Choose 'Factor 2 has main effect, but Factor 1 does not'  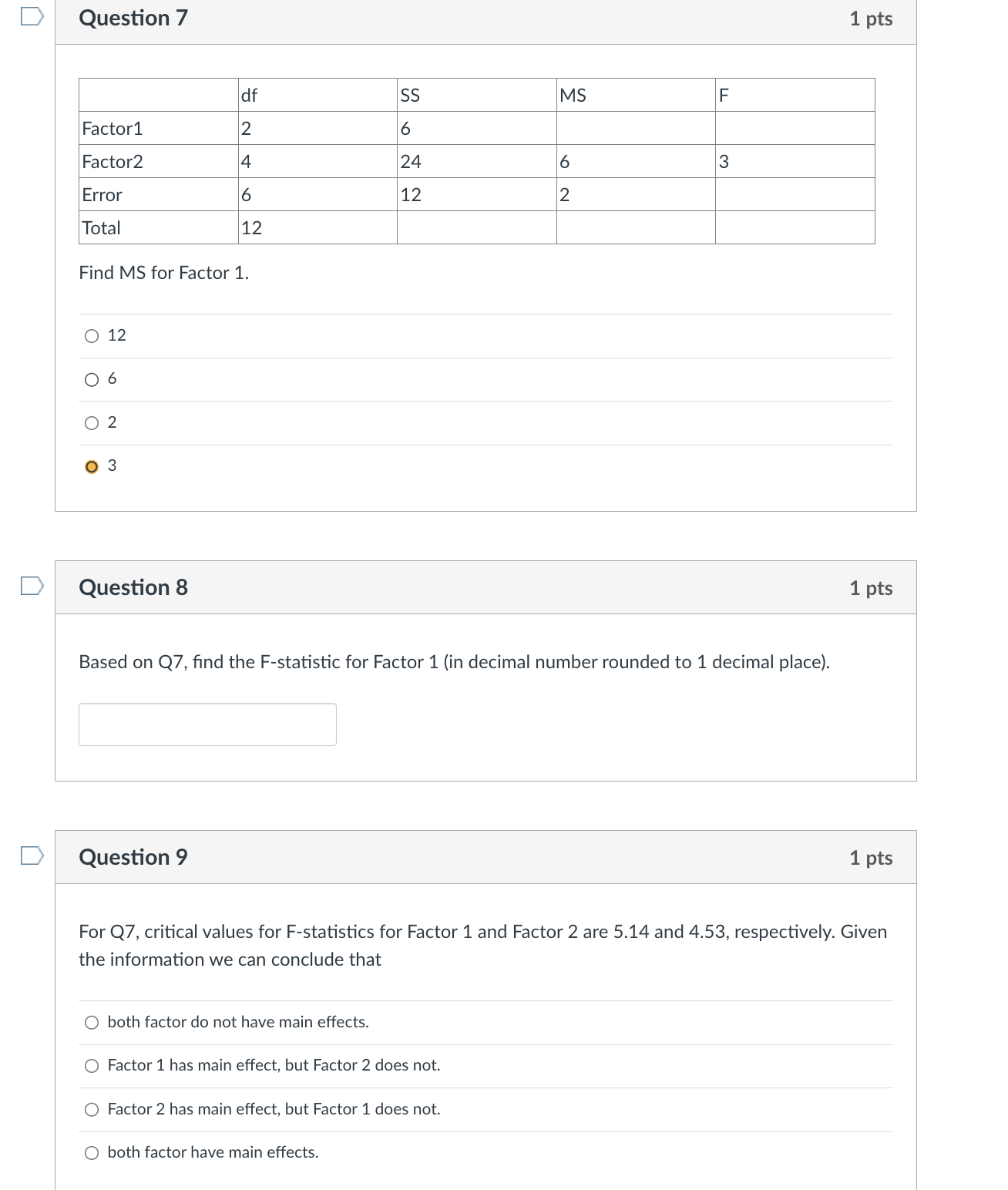tap(91, 1109)
